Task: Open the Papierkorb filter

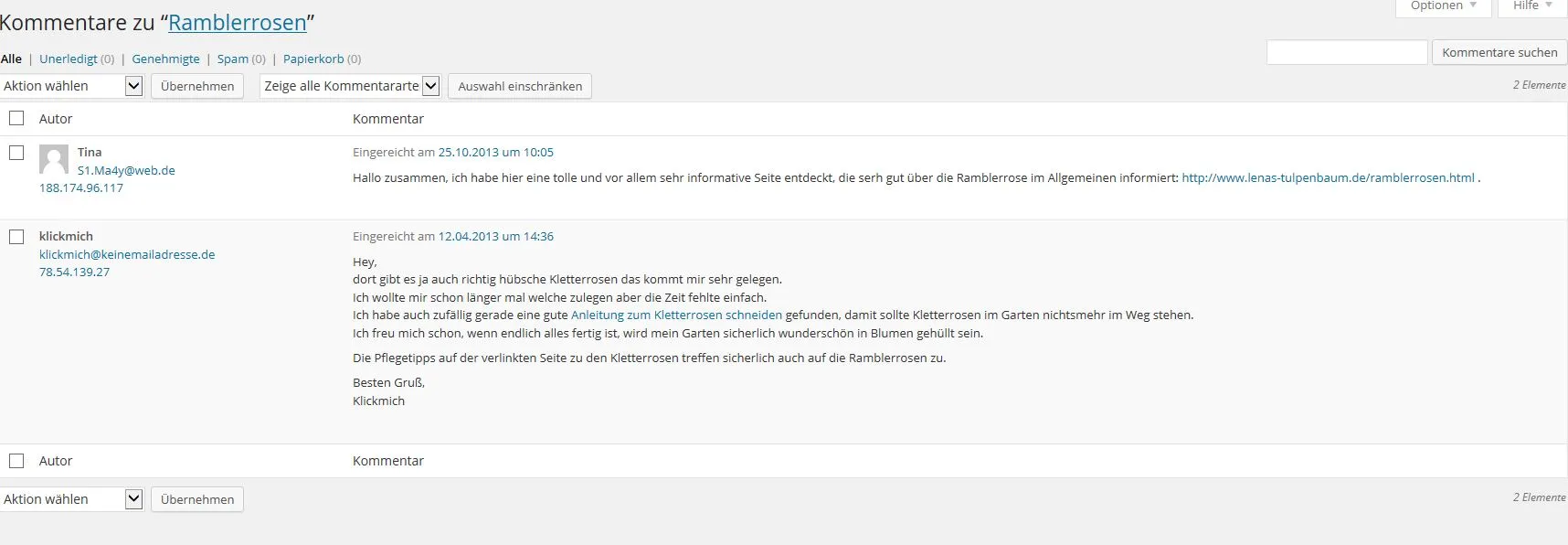Action: pos(313,59)
